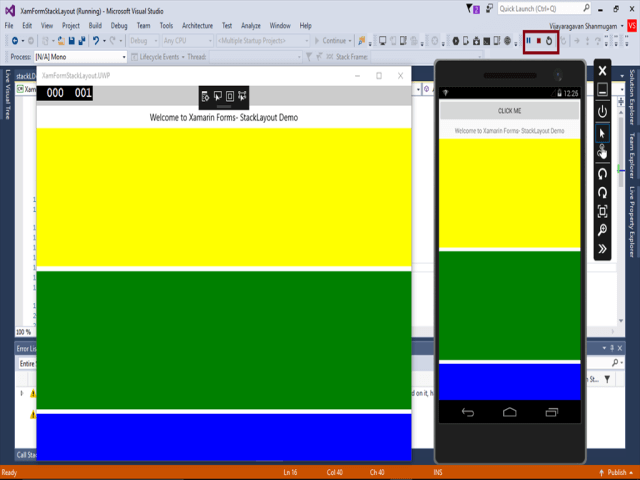The image size is (640, 480).
Task: Fit emulator to screen
Action: tap(602, 211)
